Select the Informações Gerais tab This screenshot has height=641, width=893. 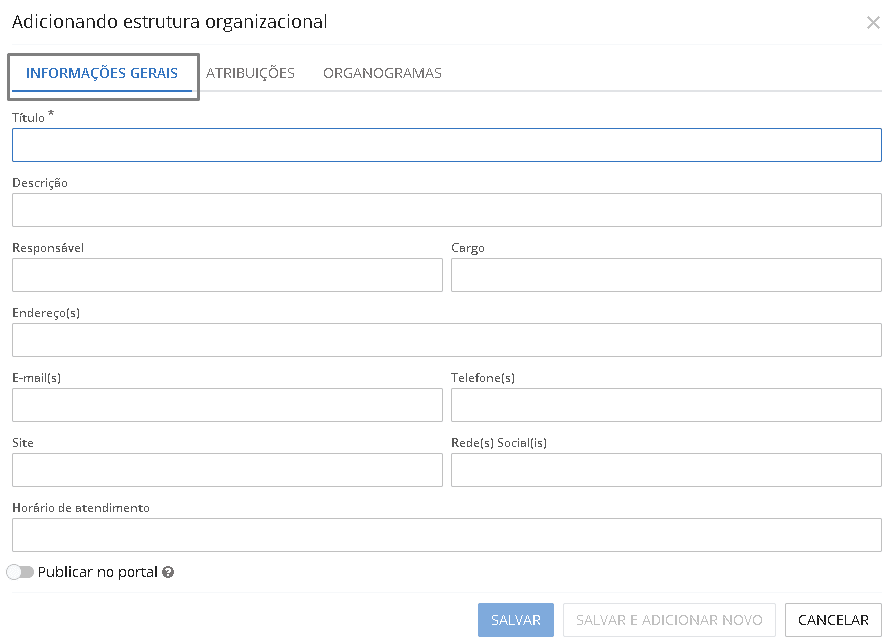[x=102, y=73]
